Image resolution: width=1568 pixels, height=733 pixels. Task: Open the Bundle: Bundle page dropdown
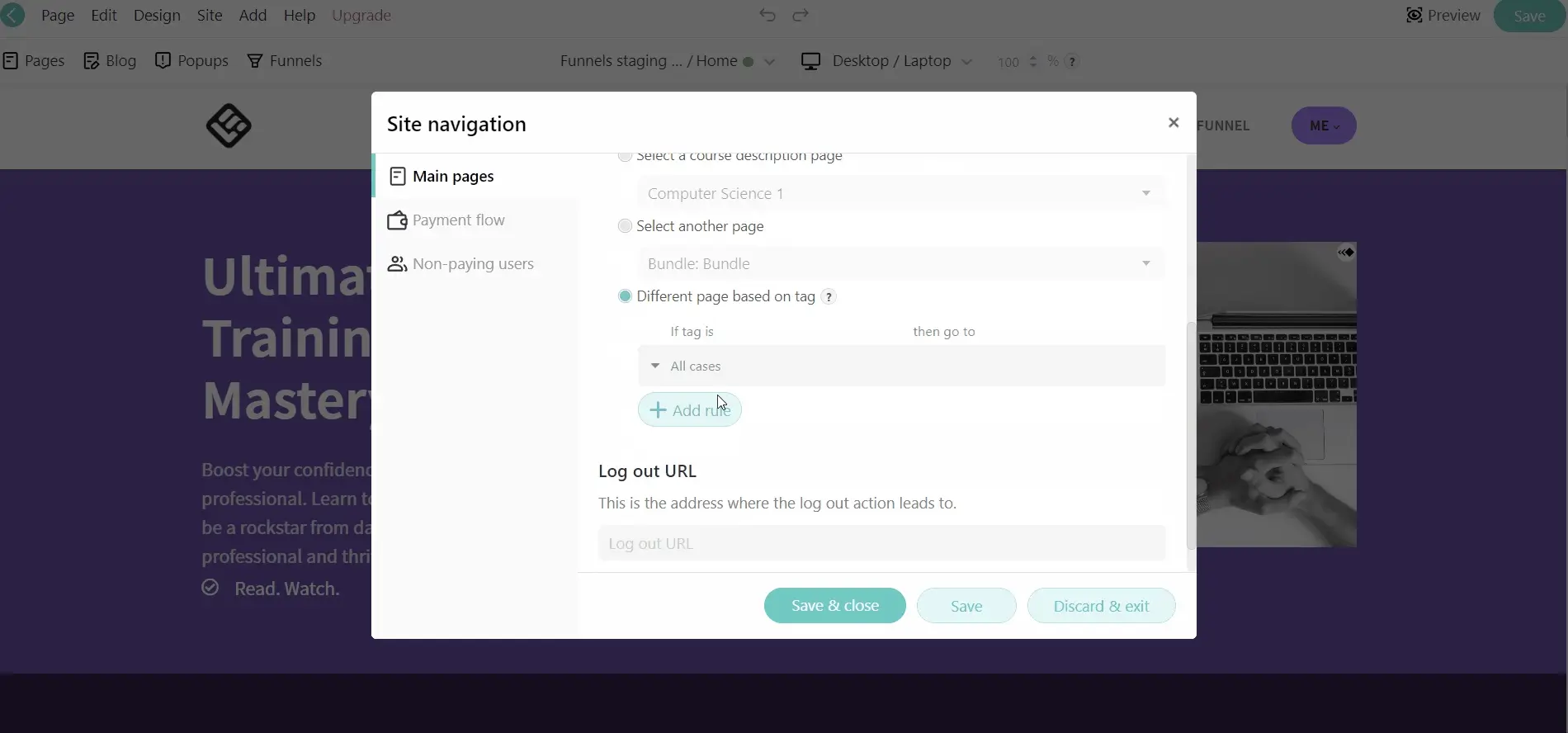click(x=901, y=263)
